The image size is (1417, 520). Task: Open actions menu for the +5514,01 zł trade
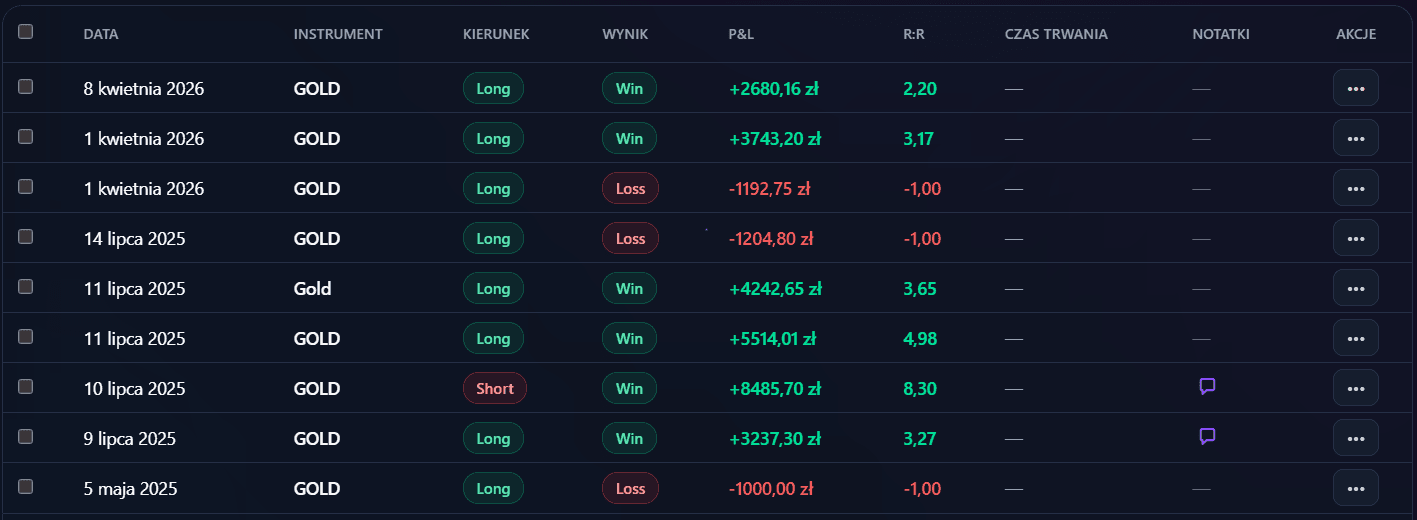pos(1355,338)
